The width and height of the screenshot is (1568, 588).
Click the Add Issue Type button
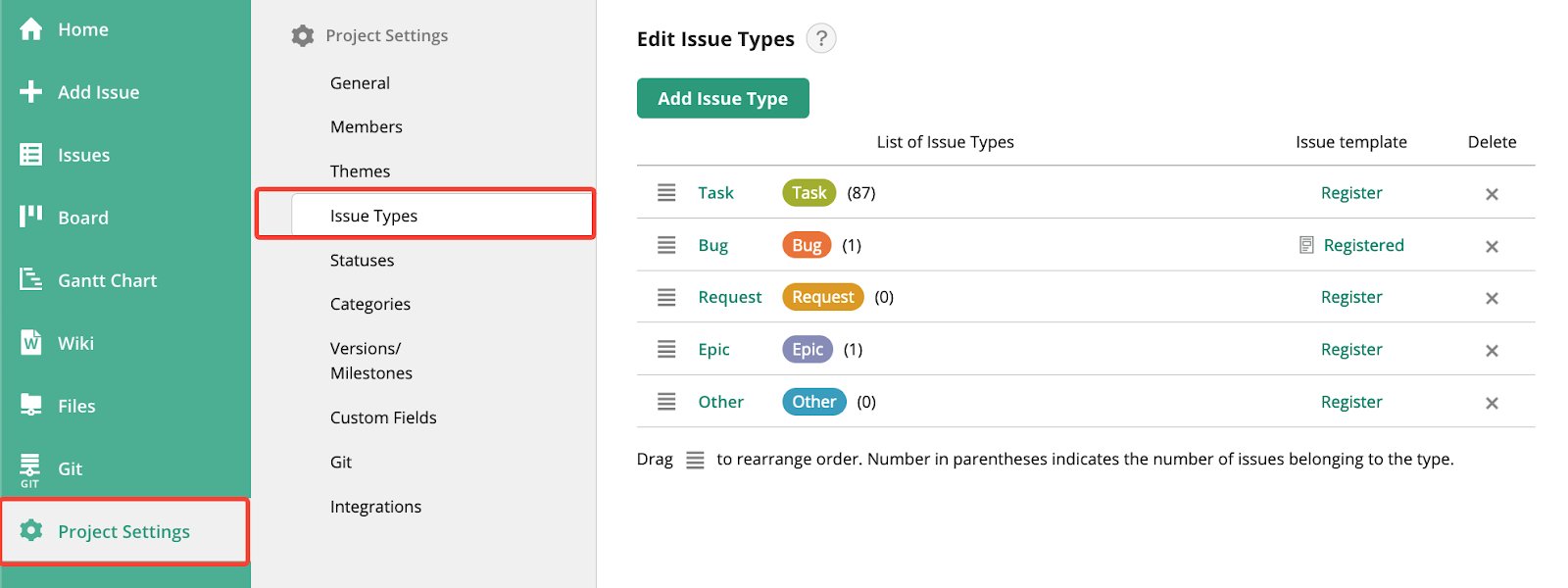click(722, 98)
